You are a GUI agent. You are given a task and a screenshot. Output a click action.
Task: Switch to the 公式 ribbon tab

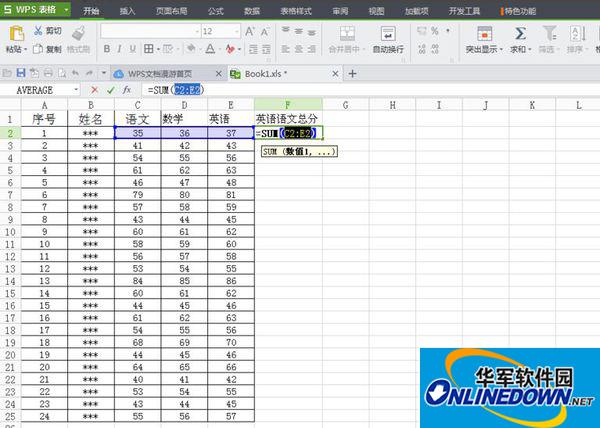(215, 11)
